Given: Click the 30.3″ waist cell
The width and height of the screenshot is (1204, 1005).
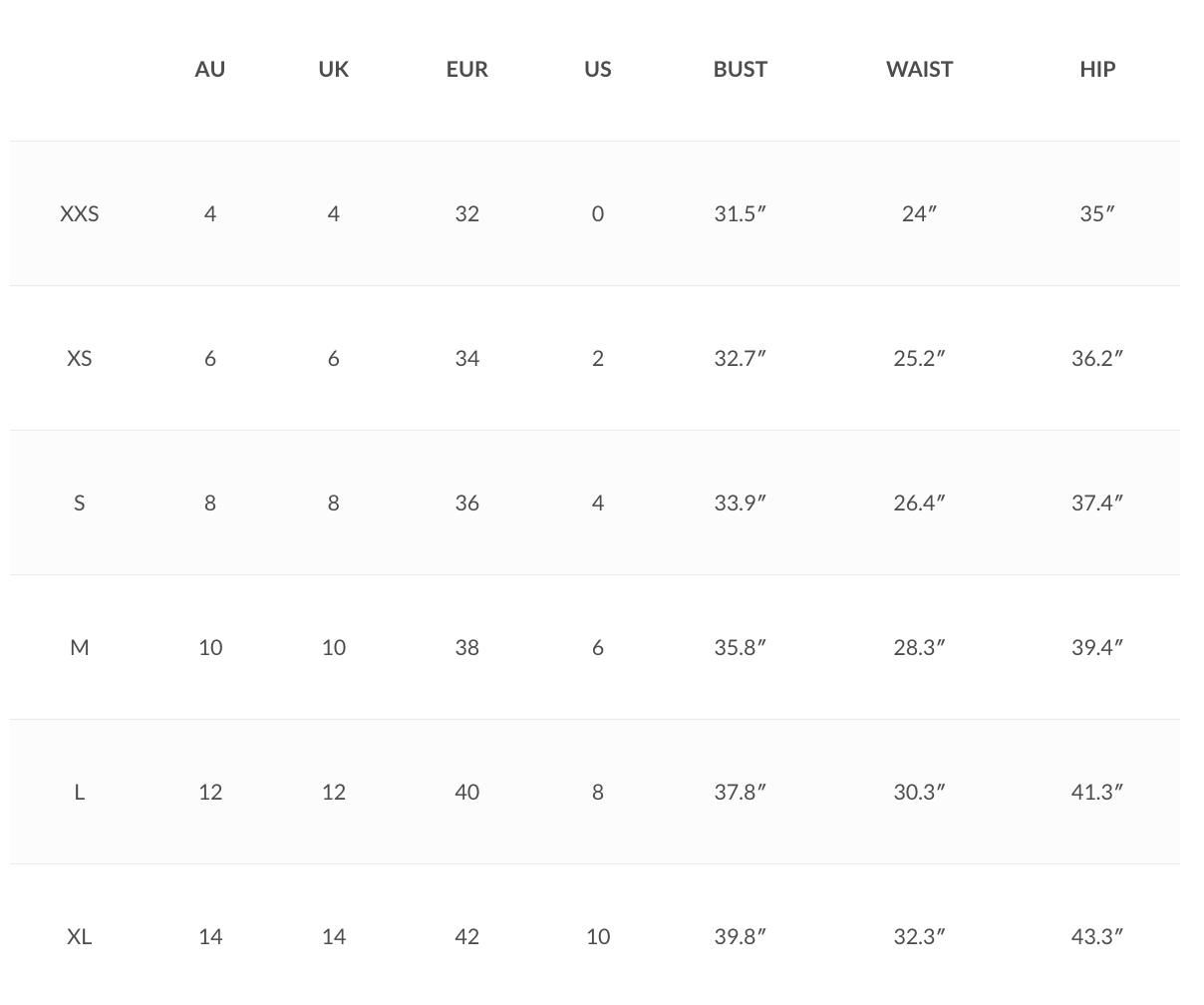Looking at the screenshot, I should tap(919, 792).
